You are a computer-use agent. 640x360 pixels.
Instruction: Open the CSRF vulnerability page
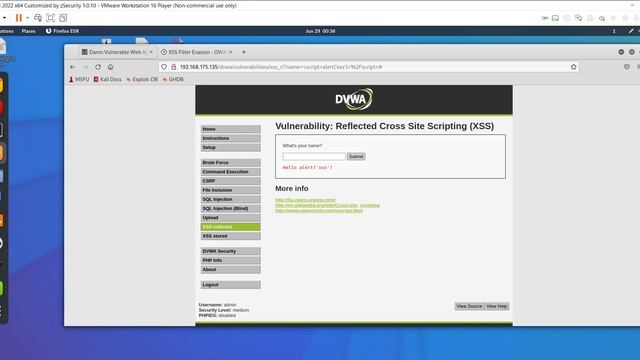(x=231, y=181)
